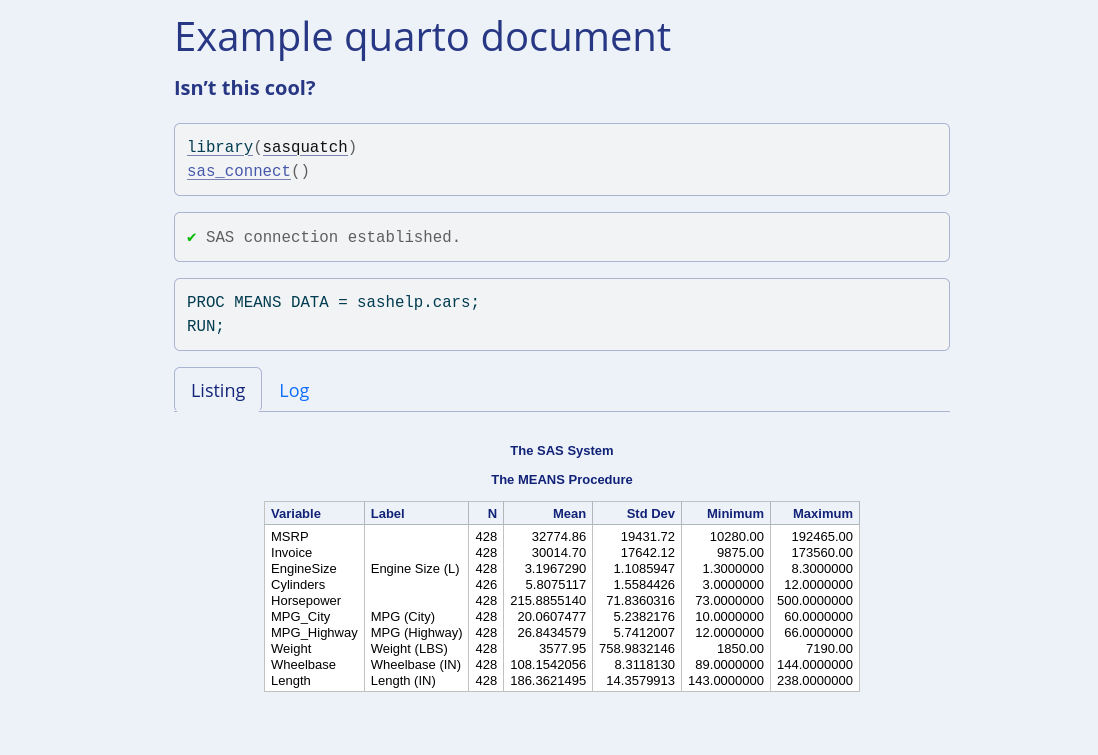The image size is (1098, 755).
Task: Select the Horsepower variable cell
Action: point(306,601)
